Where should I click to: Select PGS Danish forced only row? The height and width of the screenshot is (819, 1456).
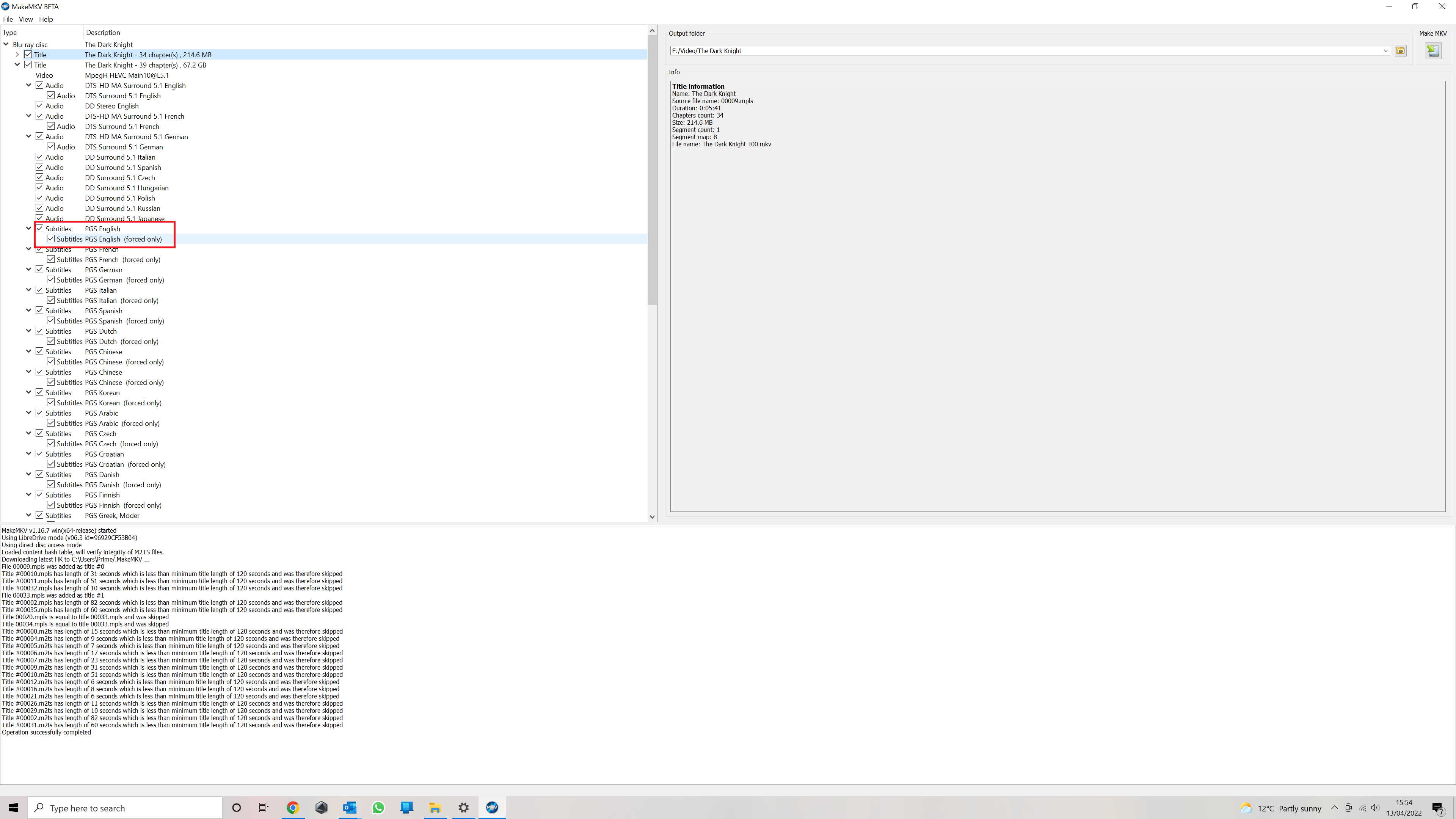click(x=324, y=485)
